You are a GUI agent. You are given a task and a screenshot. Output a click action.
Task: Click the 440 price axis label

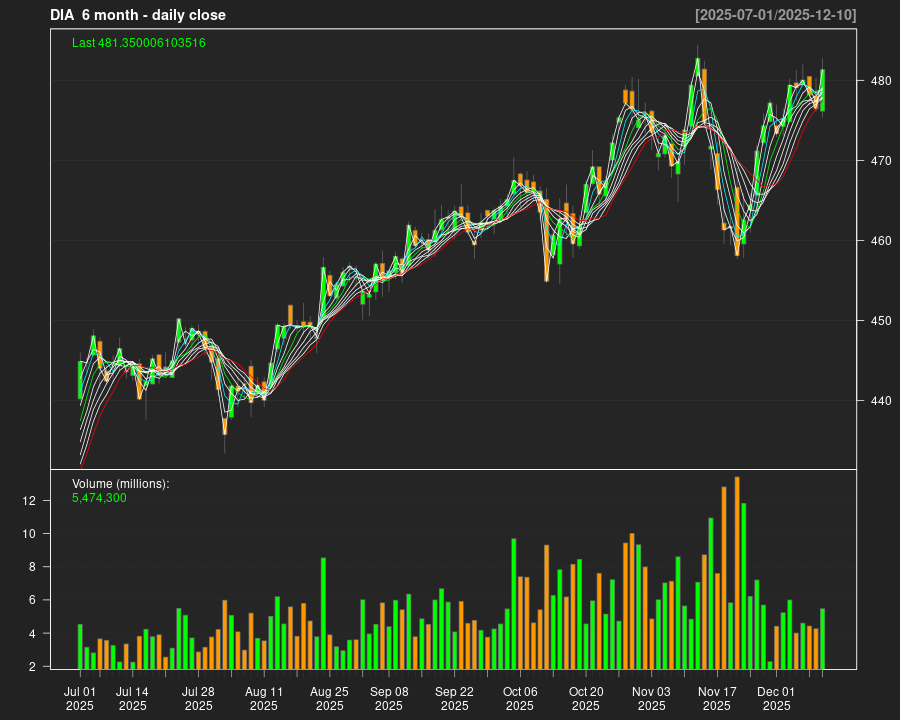point(876,401)
